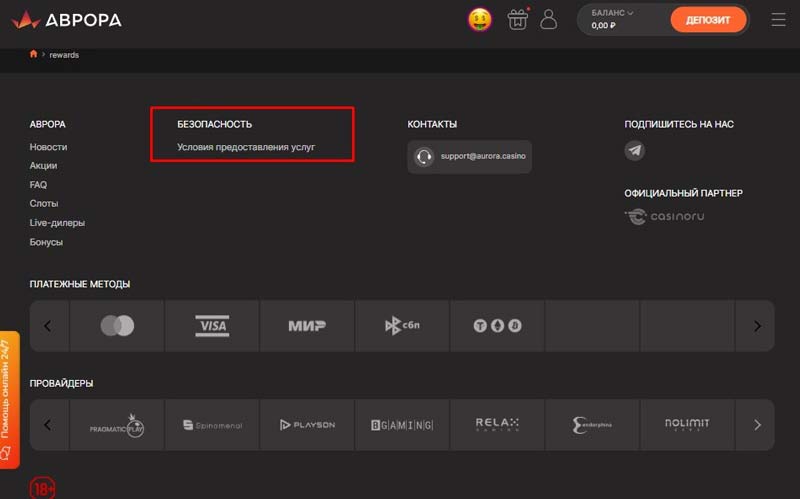Select the СБП payment option

[402, 326]
